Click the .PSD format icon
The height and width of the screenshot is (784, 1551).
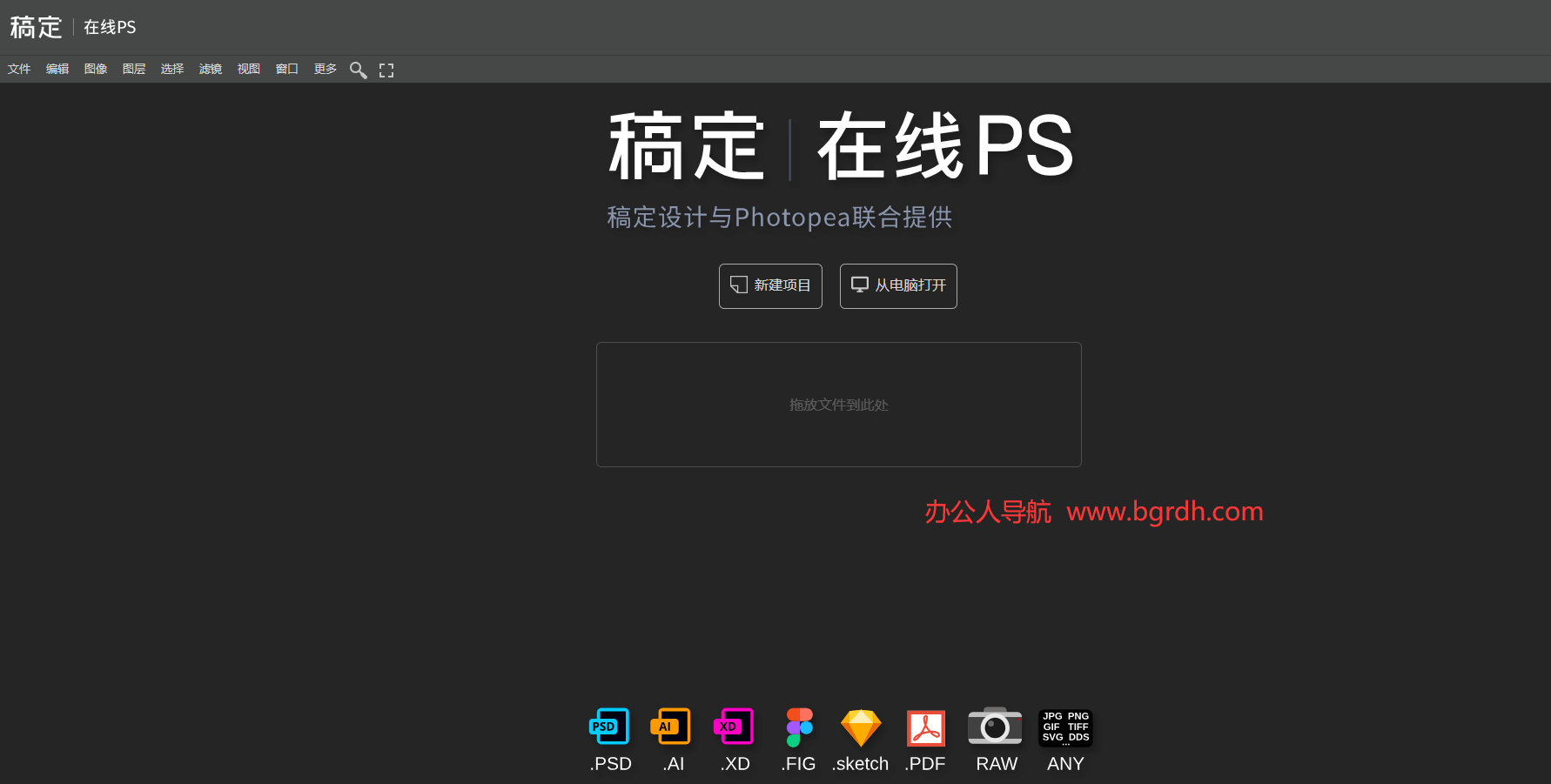[609, 727]
